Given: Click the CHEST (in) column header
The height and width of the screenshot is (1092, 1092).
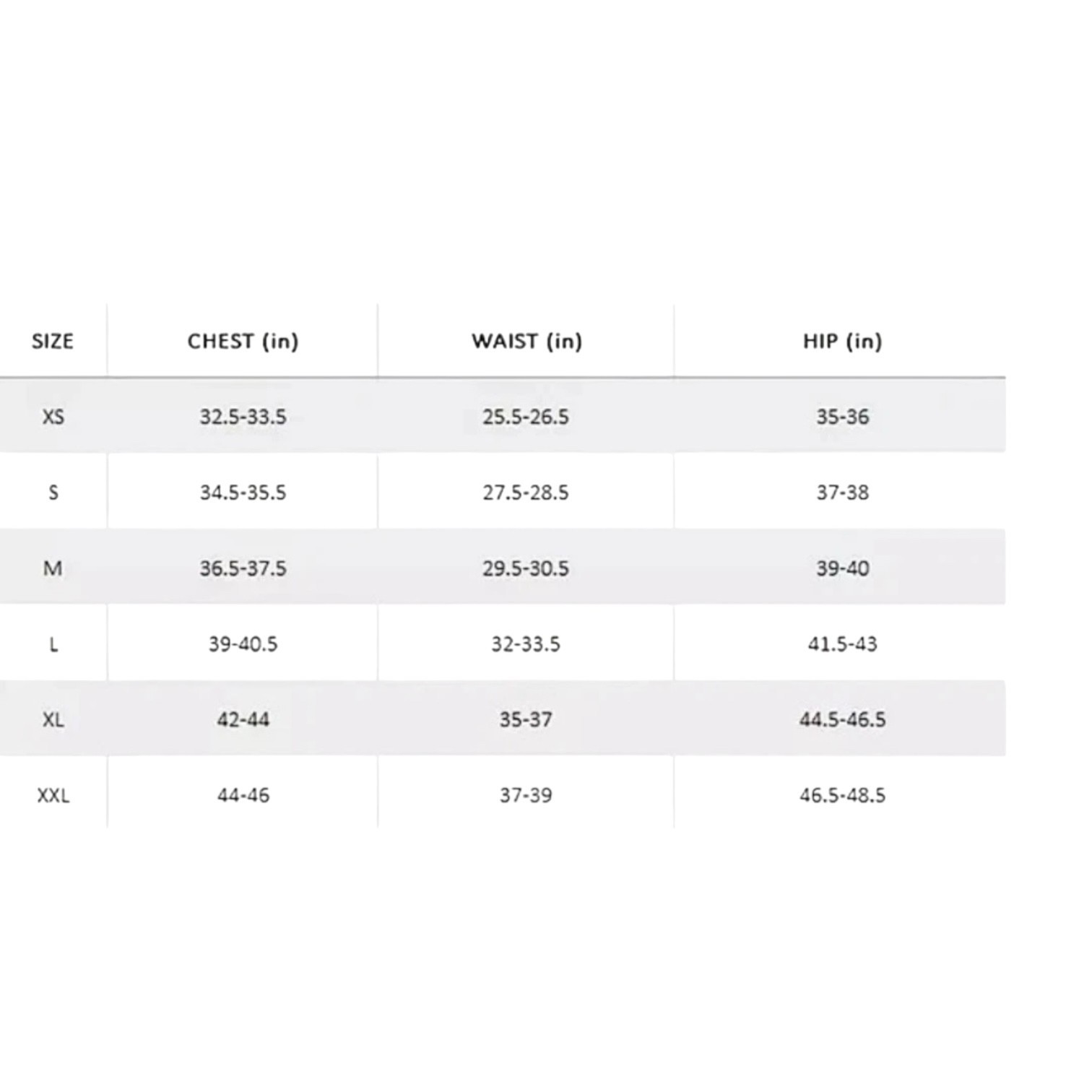Looking at the screenshot, I should pos(243,341).
